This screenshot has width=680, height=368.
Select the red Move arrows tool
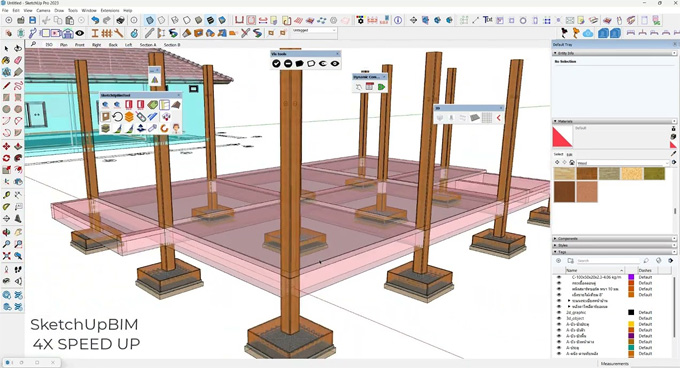7,146
